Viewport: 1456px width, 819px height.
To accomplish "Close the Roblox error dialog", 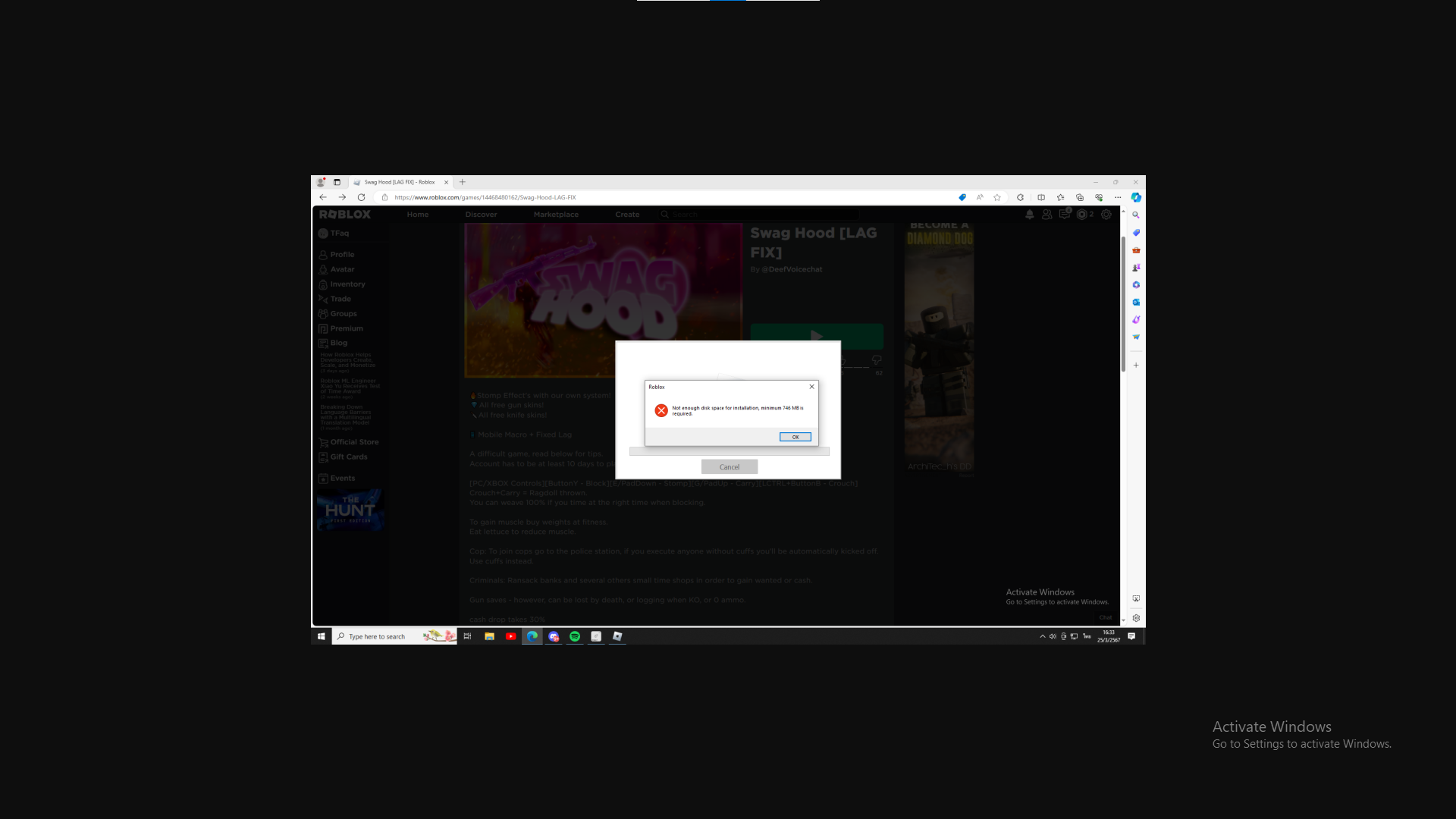I will click(811, 387).
